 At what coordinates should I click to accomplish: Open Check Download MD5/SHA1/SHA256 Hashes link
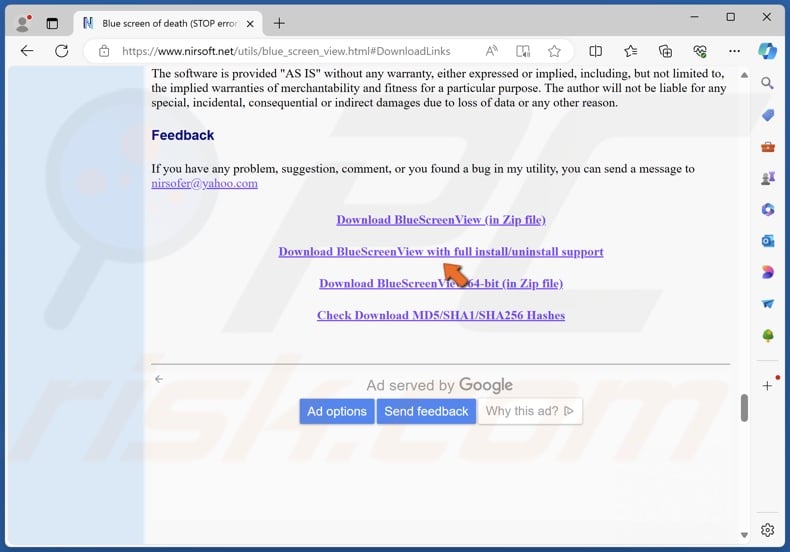(x=441, y=315)
